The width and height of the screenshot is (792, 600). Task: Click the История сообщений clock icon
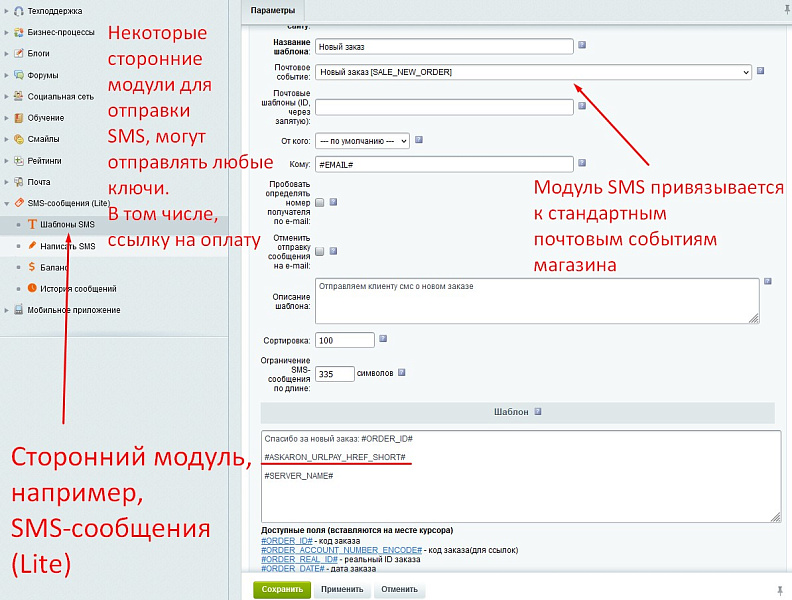32,289
